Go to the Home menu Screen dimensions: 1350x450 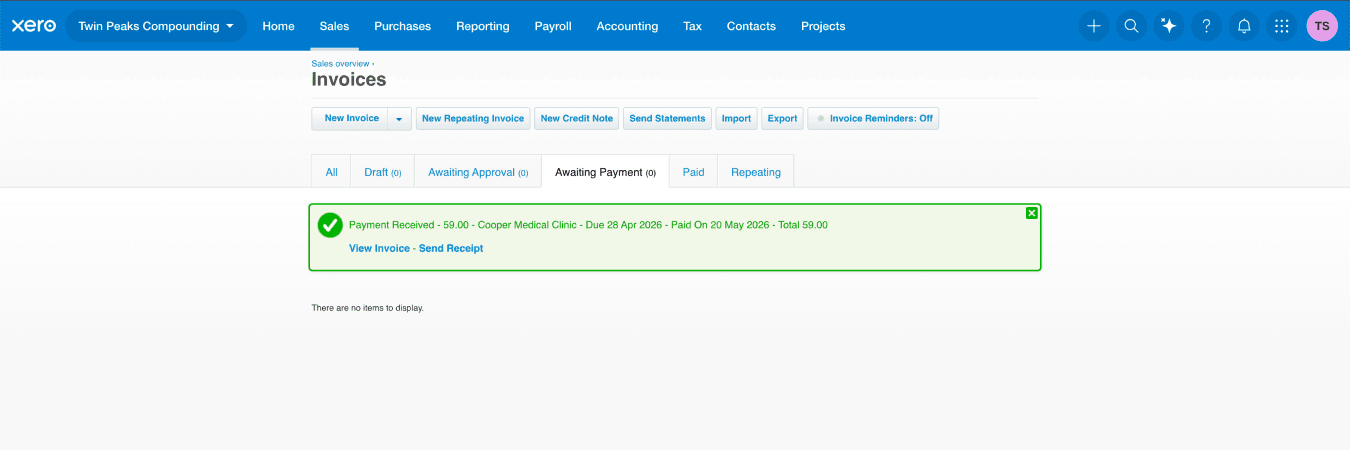pos(278,26)
